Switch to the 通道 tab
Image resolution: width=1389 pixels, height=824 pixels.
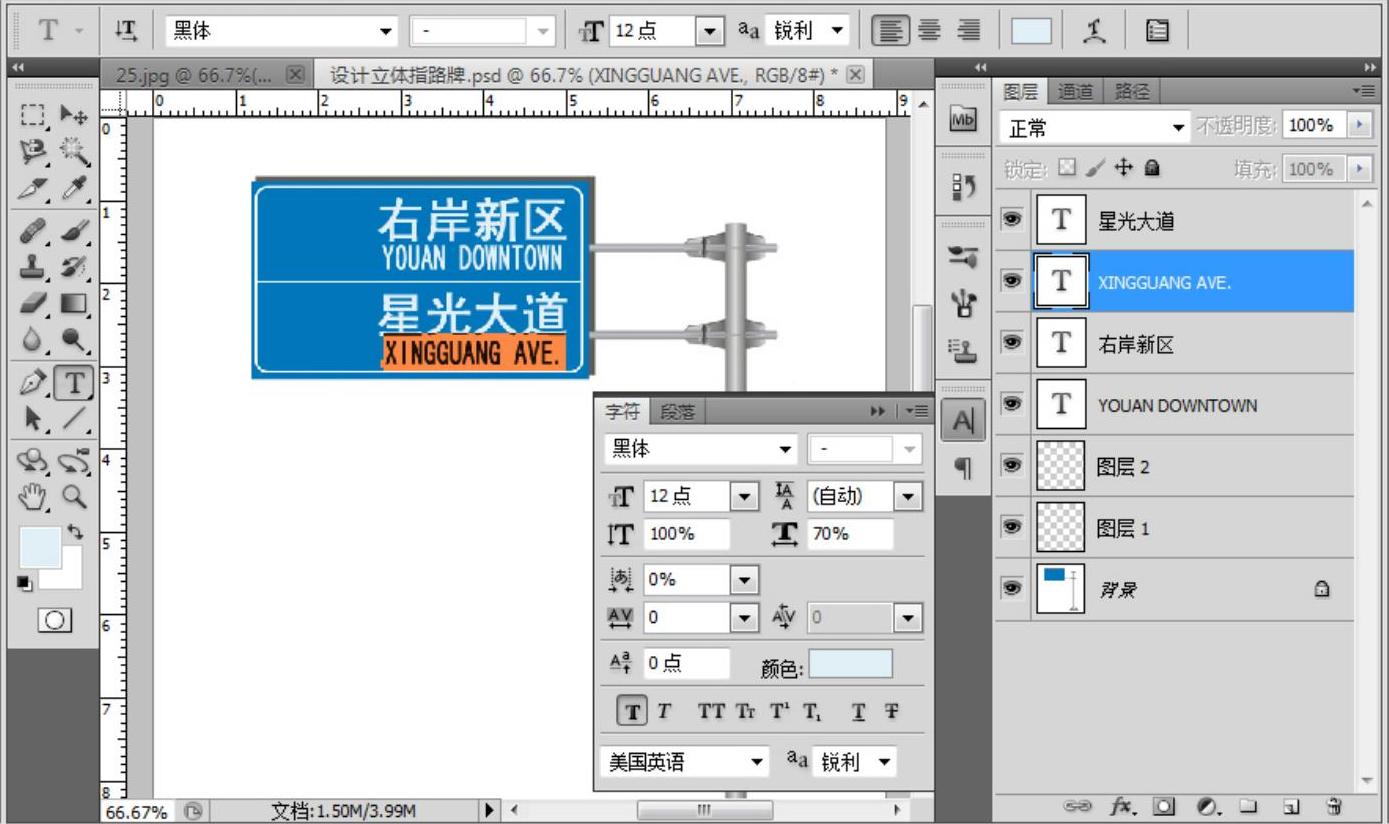click(1075, 92)
